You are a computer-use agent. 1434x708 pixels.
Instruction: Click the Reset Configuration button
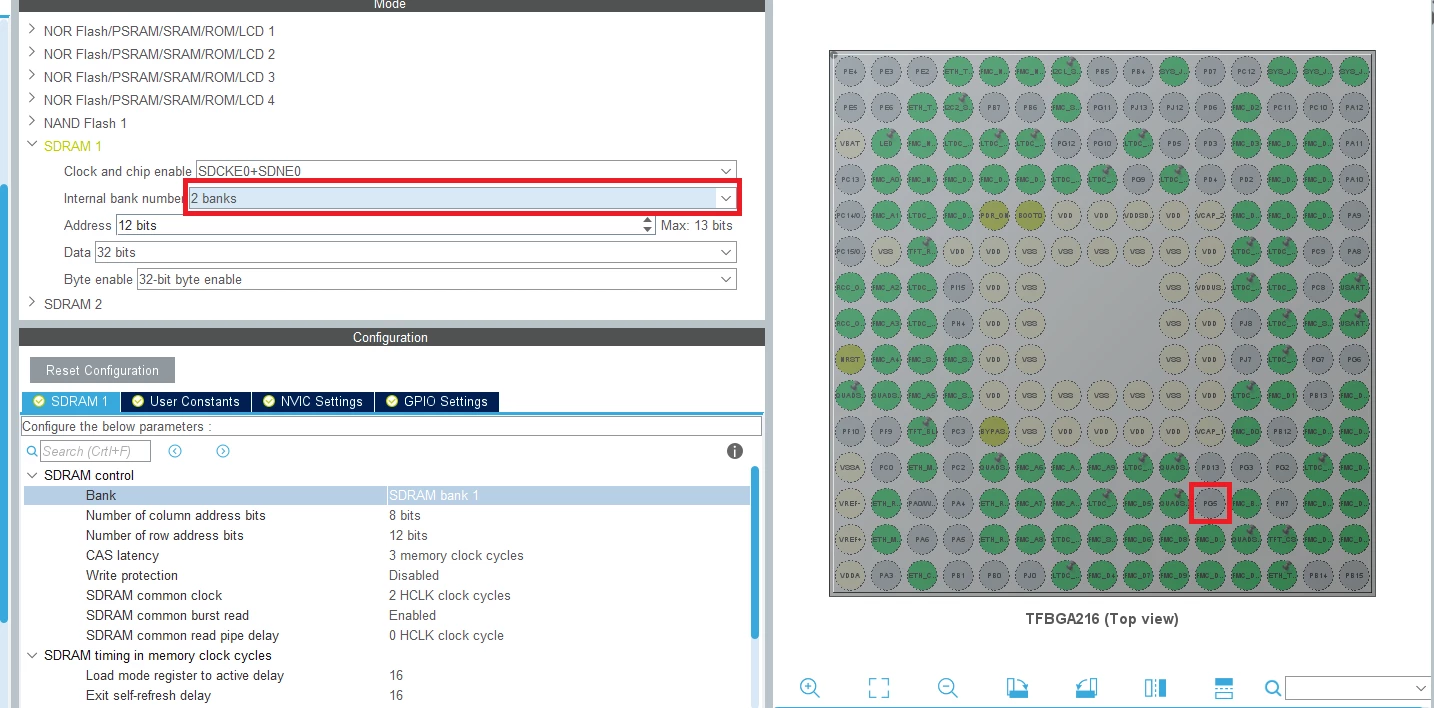pyautogui.click(x=102, y=370)
